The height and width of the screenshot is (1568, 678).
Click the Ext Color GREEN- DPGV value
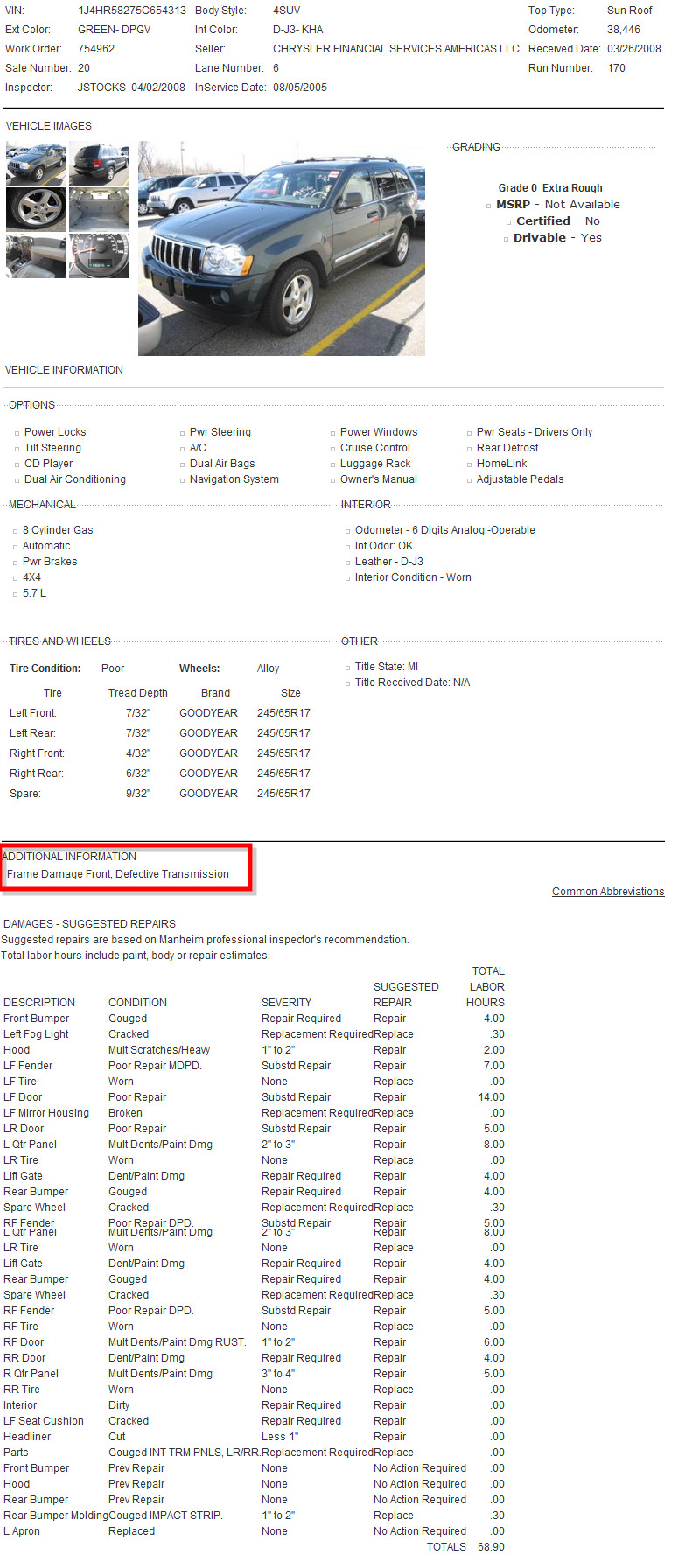(115, 30)
